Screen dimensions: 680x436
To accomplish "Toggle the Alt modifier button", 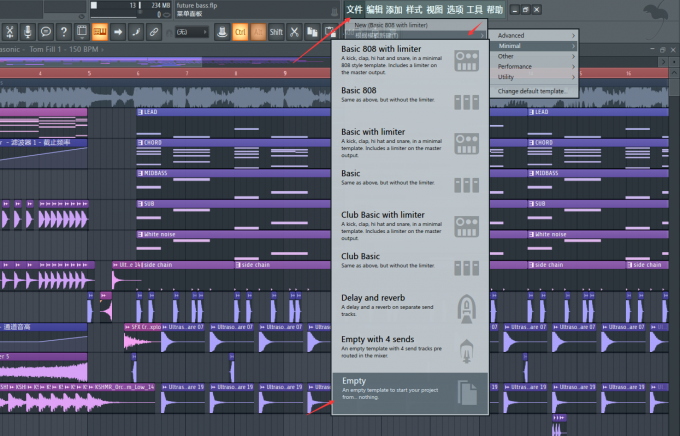I will [x=258, y=32].
